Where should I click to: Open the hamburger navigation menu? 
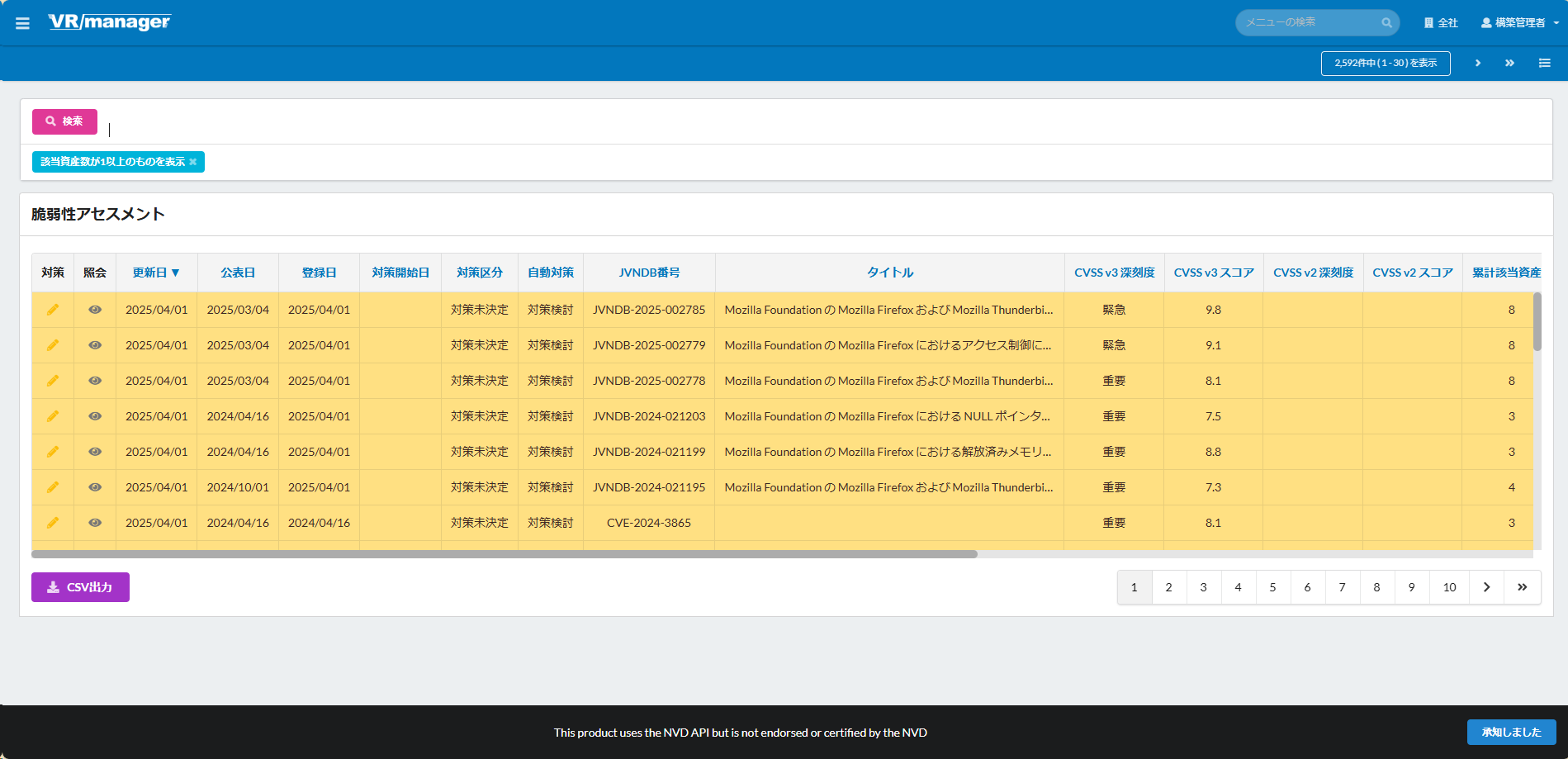[22, 23]
